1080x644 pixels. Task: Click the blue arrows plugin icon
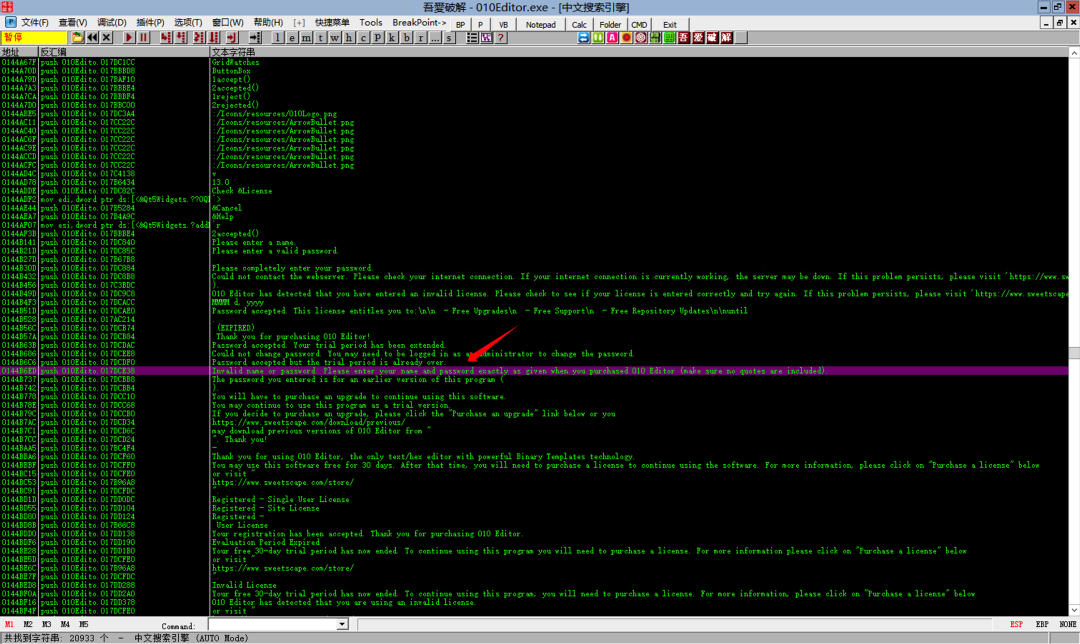point(583,37)
